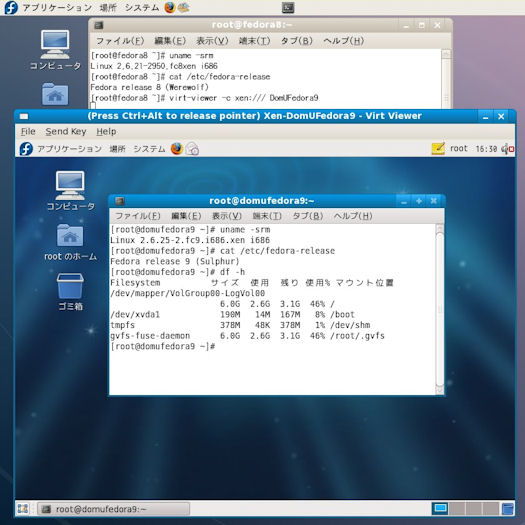
Task: Open the mail client icon in guest panel
Action: coord(193,149)
